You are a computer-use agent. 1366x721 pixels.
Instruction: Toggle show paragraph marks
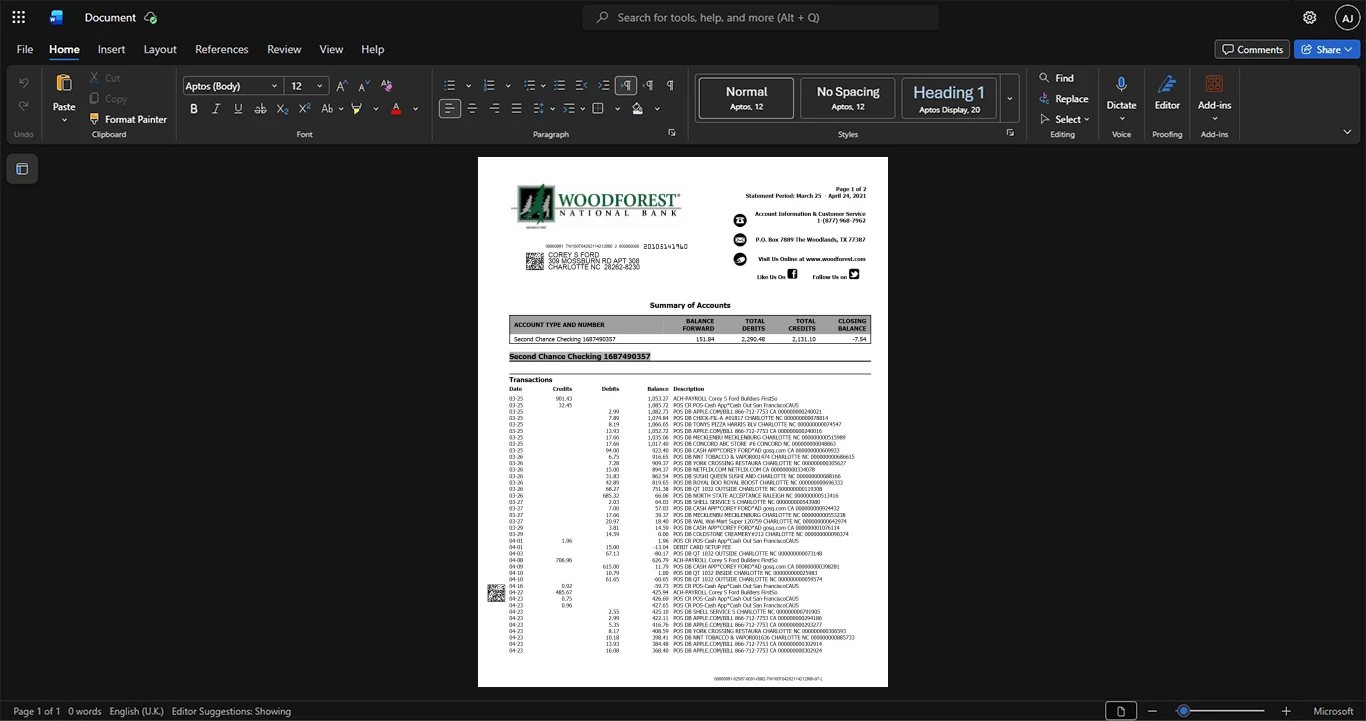(x=670, y=86)
